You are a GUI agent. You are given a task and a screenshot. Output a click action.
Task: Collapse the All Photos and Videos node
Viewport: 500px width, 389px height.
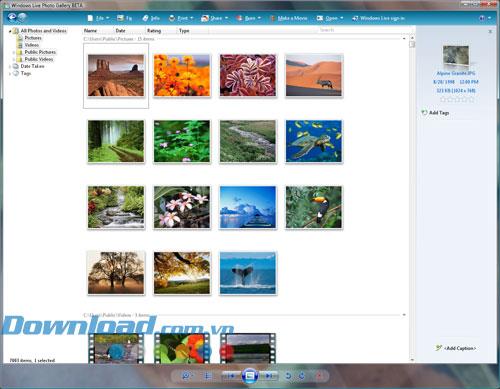click(10, 31)
